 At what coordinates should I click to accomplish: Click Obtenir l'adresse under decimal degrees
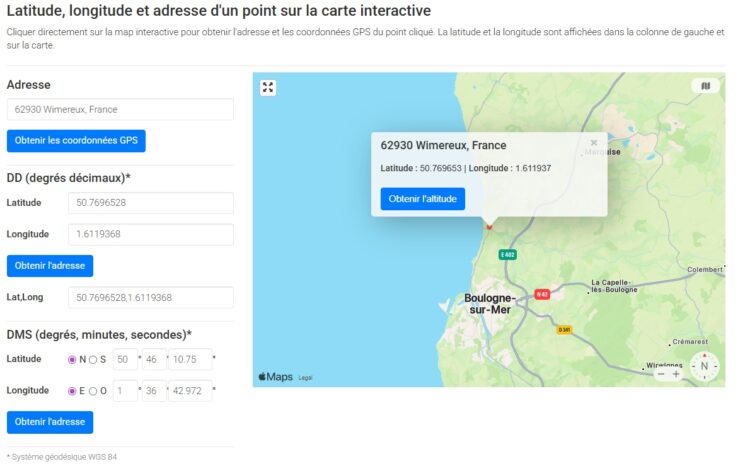[x=50, y=266]
